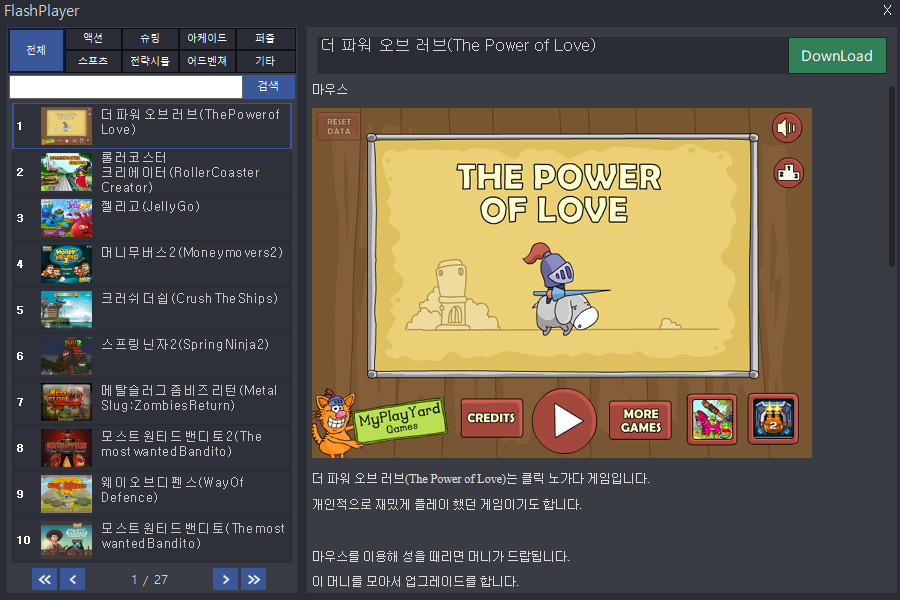Open the red rank 8 Bandito 2 thumbnail
900x600 pixels.
tap(66, 448)
